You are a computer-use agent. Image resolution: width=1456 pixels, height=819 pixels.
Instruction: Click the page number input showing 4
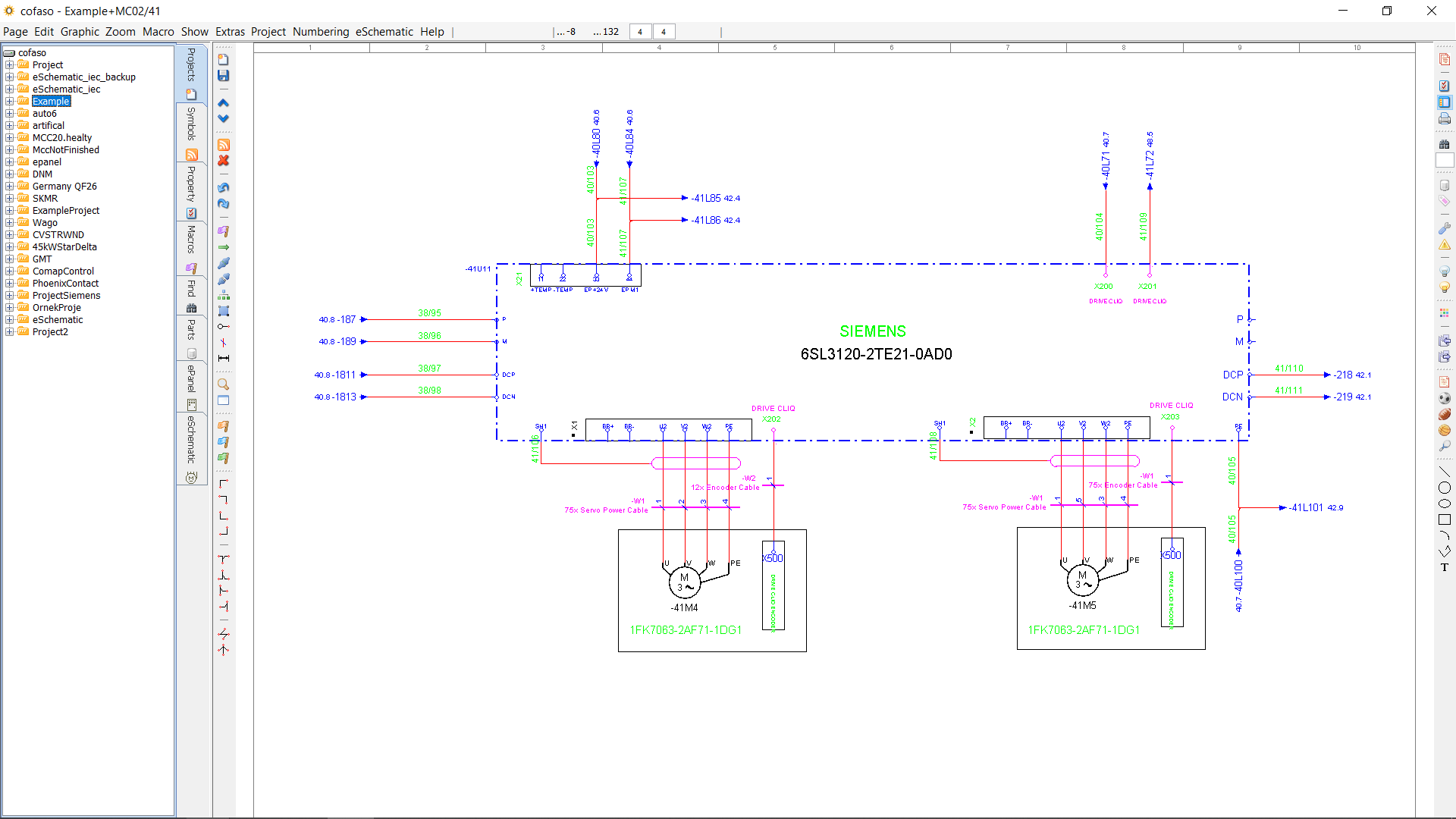[640, 31]
